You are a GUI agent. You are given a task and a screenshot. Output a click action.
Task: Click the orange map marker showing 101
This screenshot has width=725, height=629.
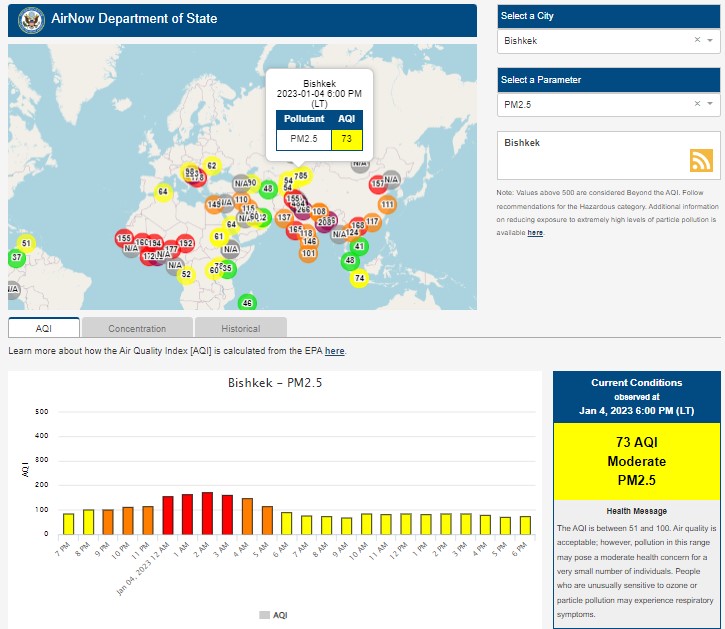click(309, 253)
